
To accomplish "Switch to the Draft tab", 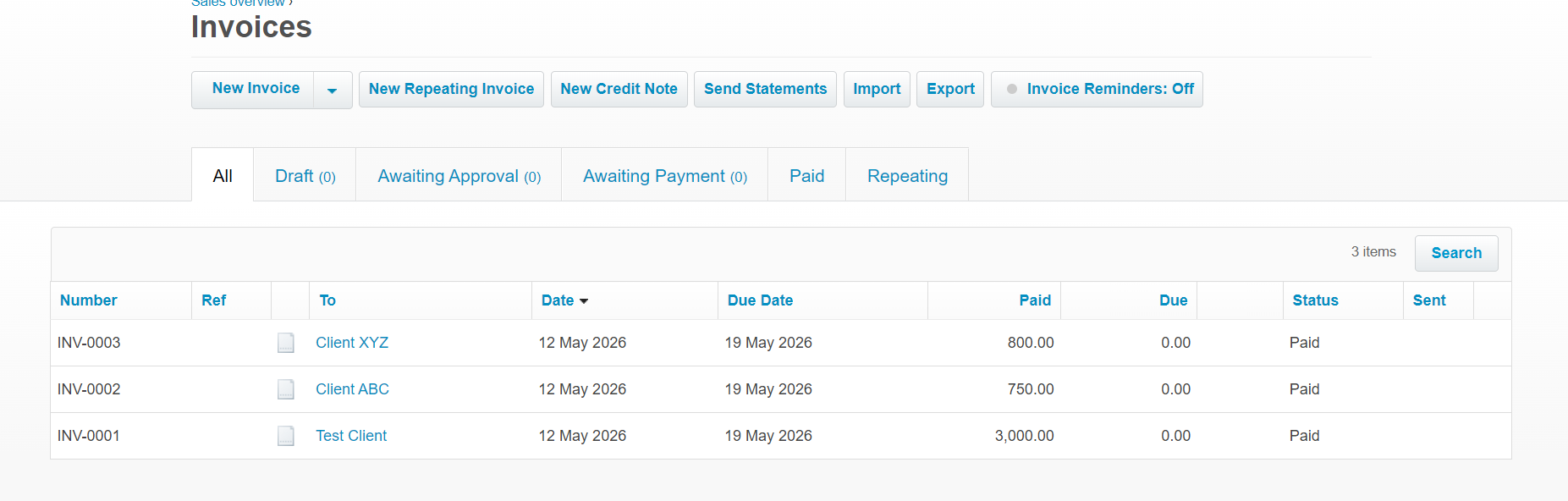I will click(305, 175).
